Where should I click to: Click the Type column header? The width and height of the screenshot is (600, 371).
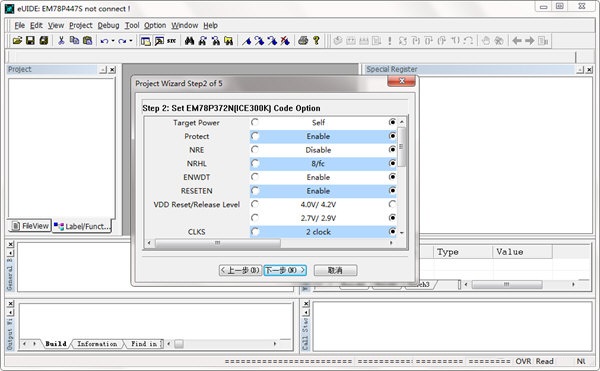coord(463,252)
